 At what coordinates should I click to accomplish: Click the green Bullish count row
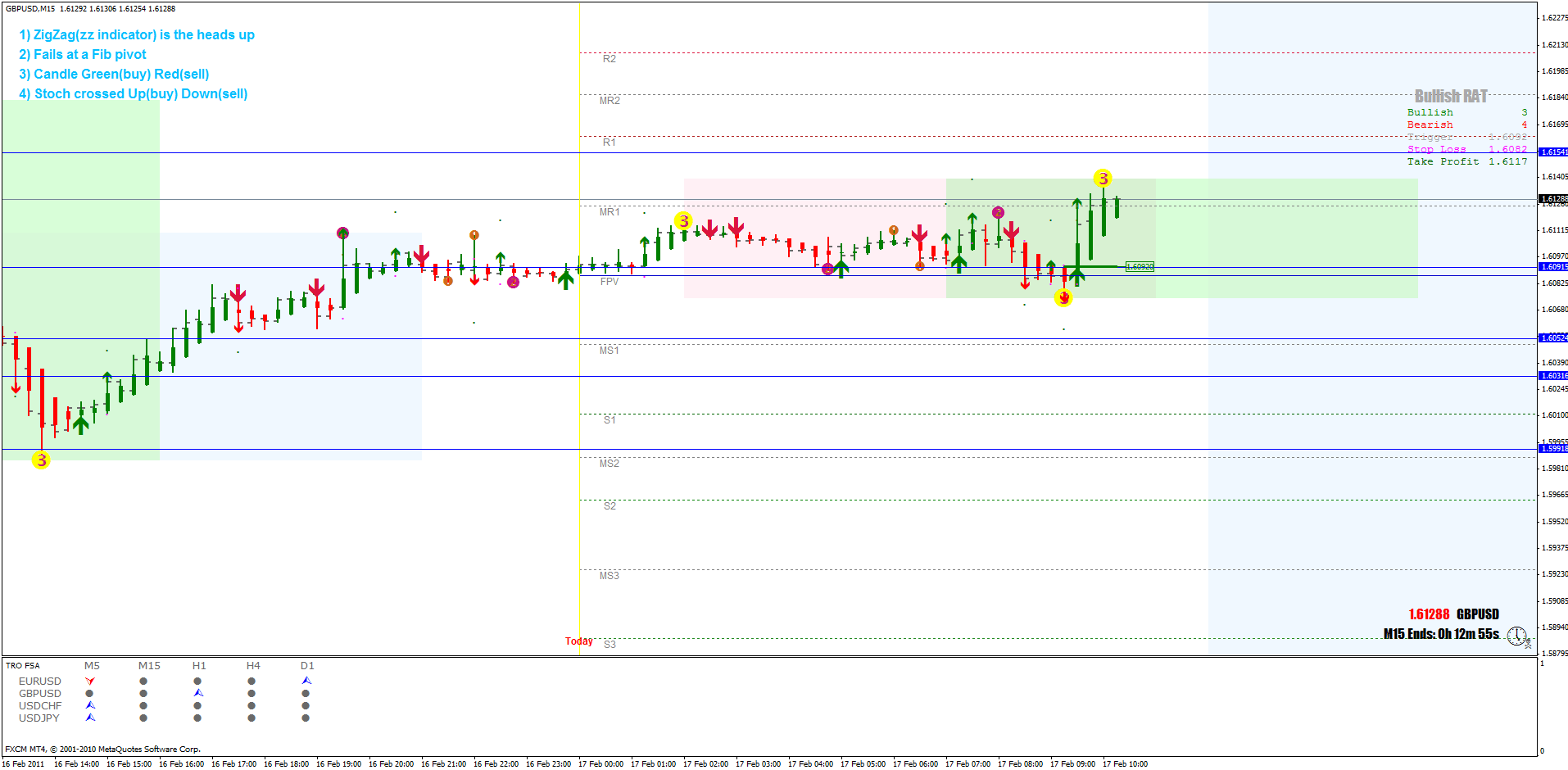tap(1467, 112)
